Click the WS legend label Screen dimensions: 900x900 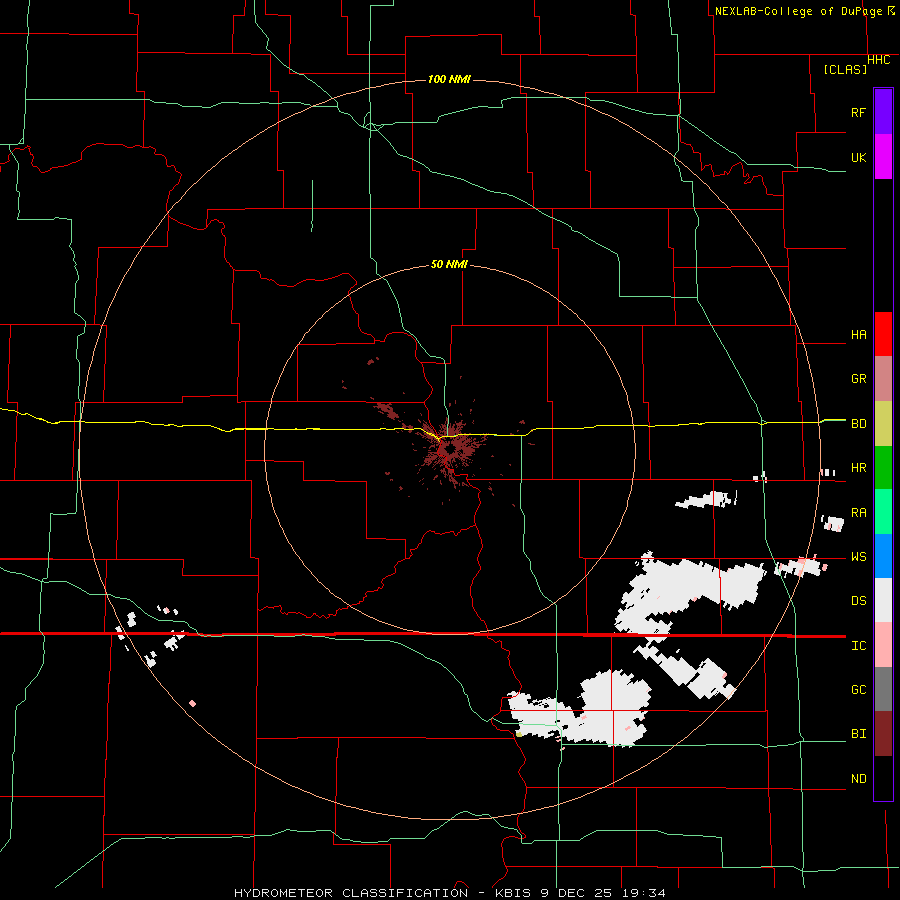click(x=858, y=557)
